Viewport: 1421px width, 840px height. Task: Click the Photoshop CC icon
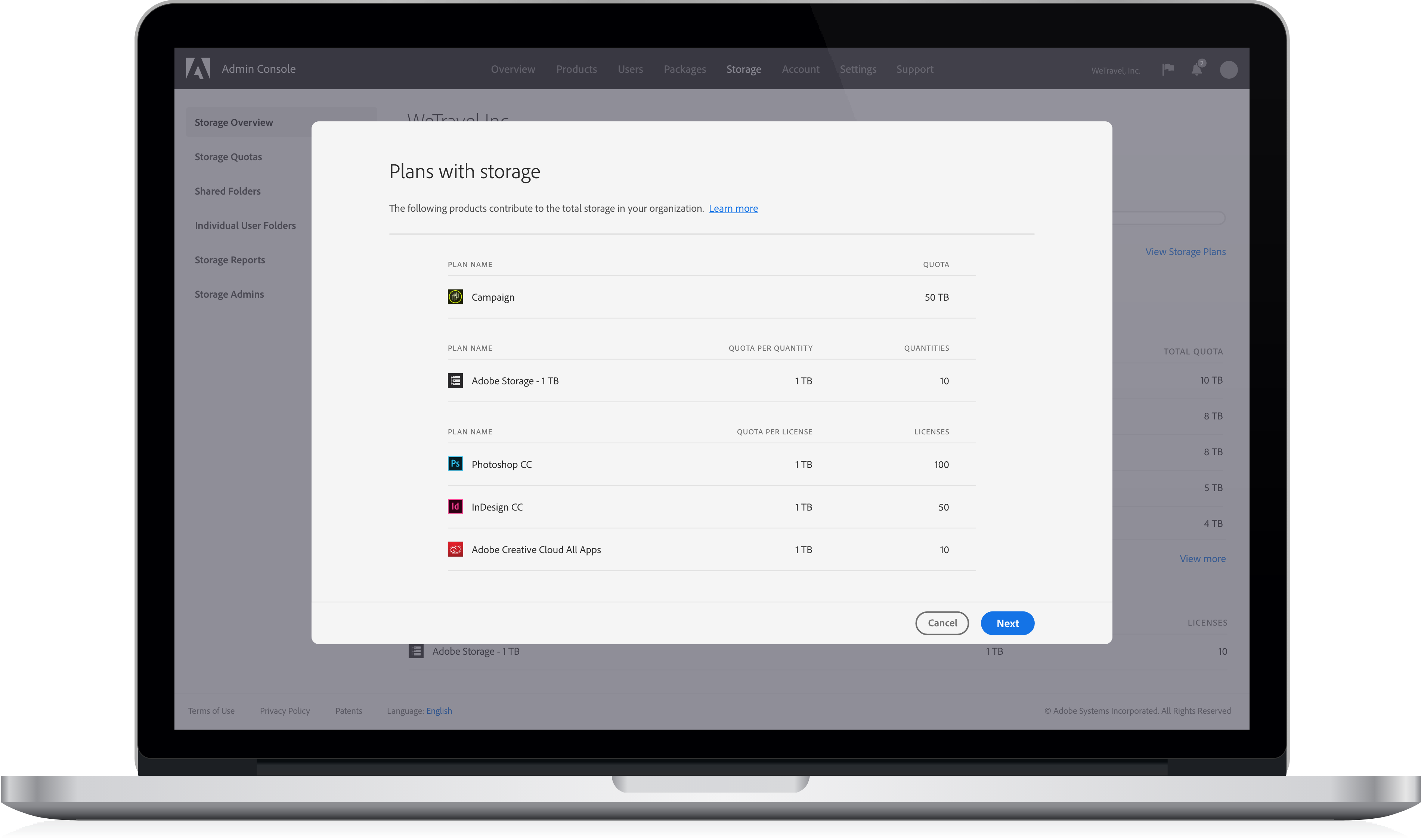tap(455, 464)
